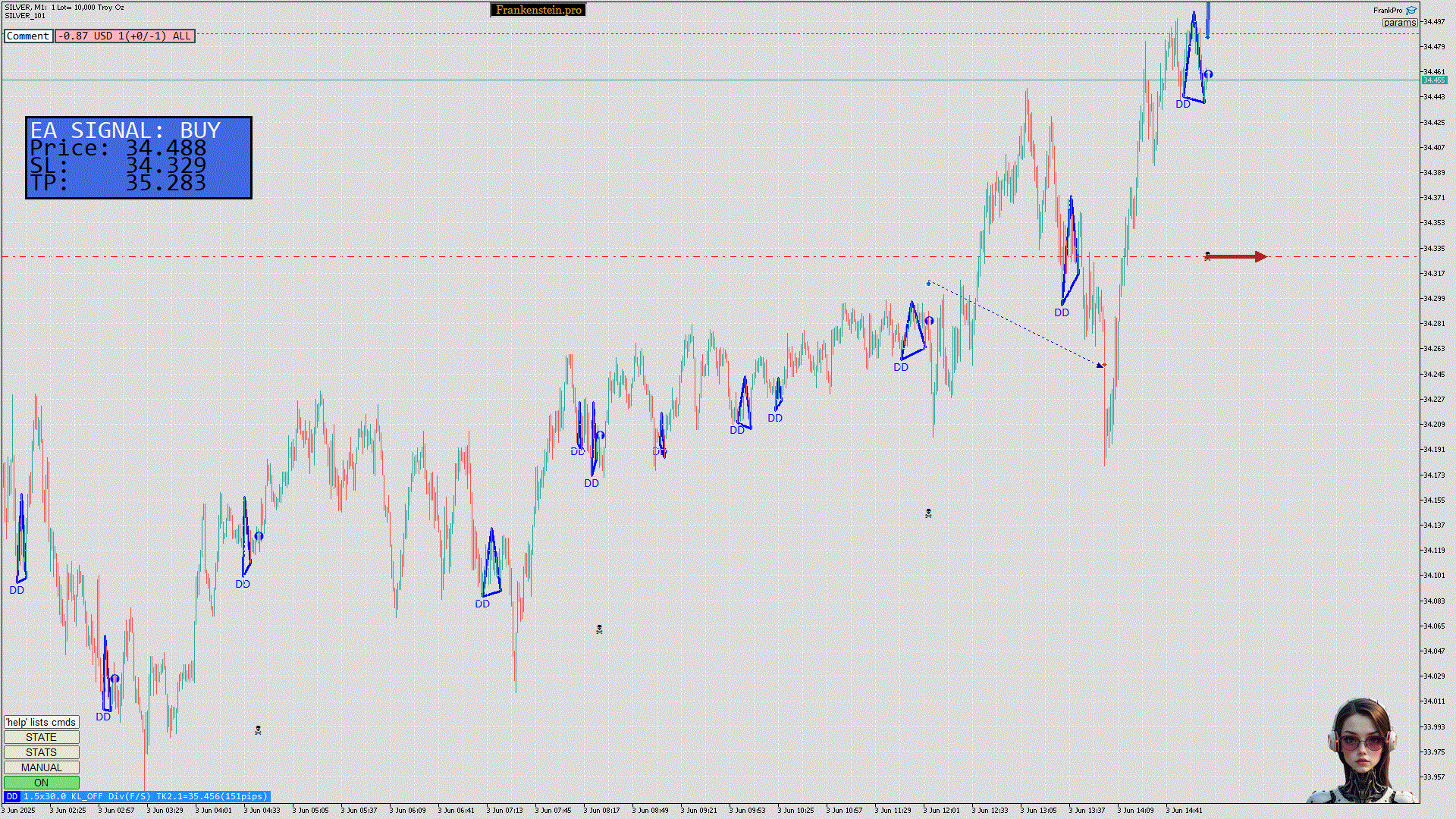The image size is (1456, 819).
Task: Click the -0.87 USD profit label
Action: coord(125,36)
